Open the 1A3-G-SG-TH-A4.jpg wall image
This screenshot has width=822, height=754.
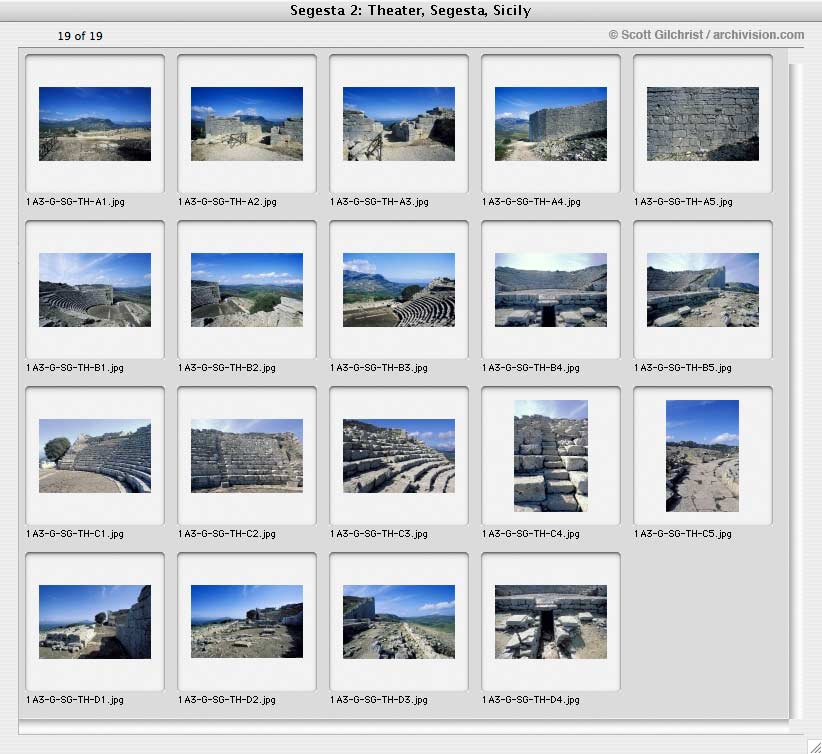point(551,124)
